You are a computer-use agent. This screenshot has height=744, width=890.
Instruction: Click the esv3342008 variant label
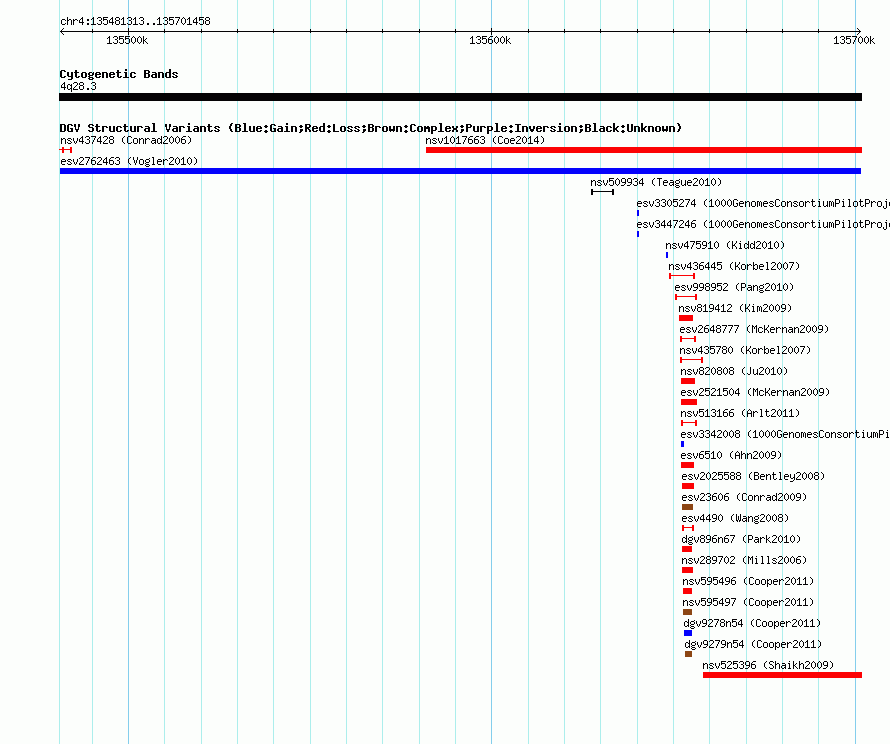tap(785, 434)
